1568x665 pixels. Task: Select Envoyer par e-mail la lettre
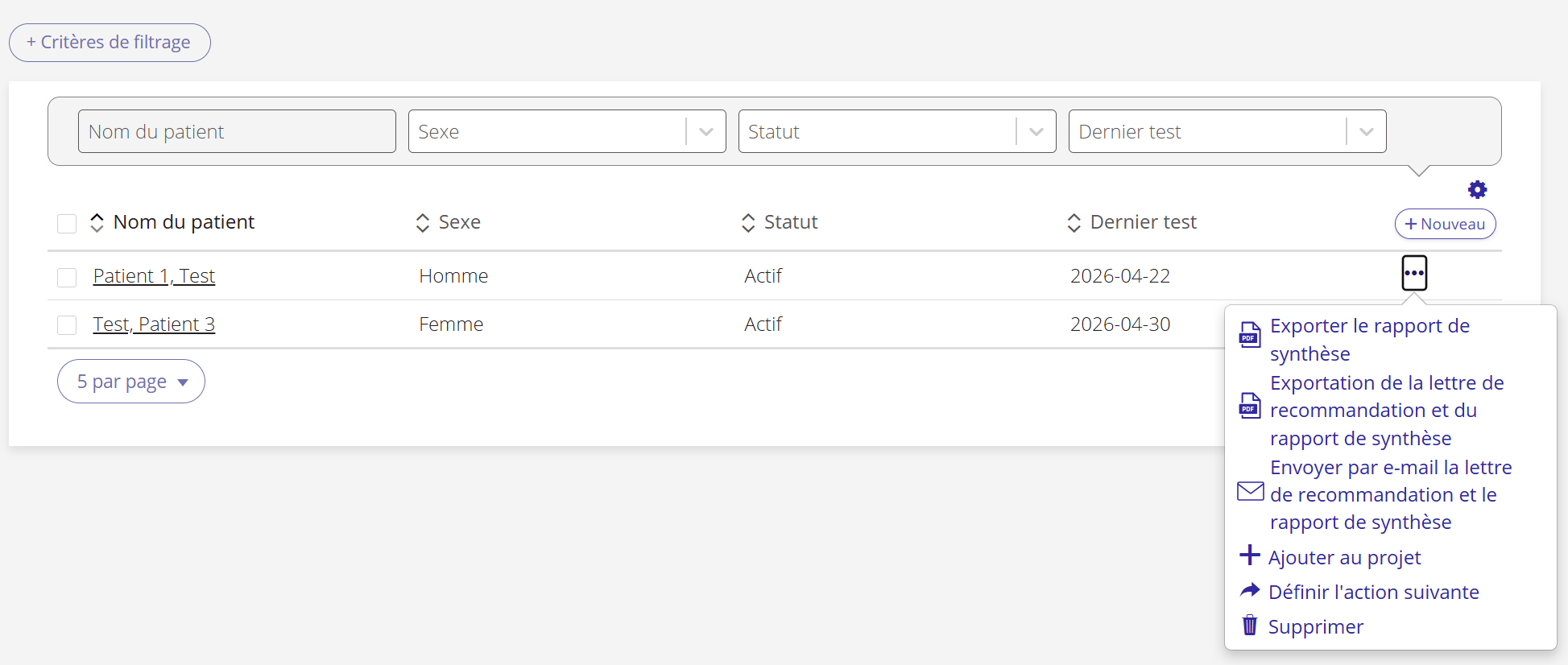point(1391,494)
